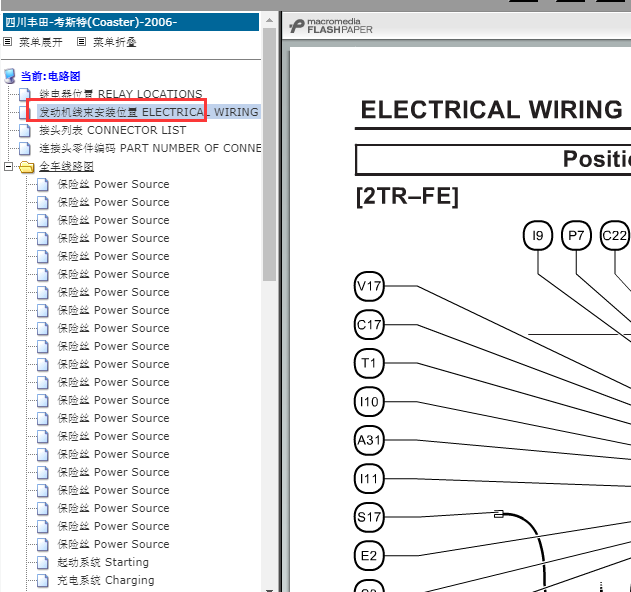The height and width of the screenshot is (592, 631).
Task: Click page icon of first Power Source row
Action: pos(43,184)
